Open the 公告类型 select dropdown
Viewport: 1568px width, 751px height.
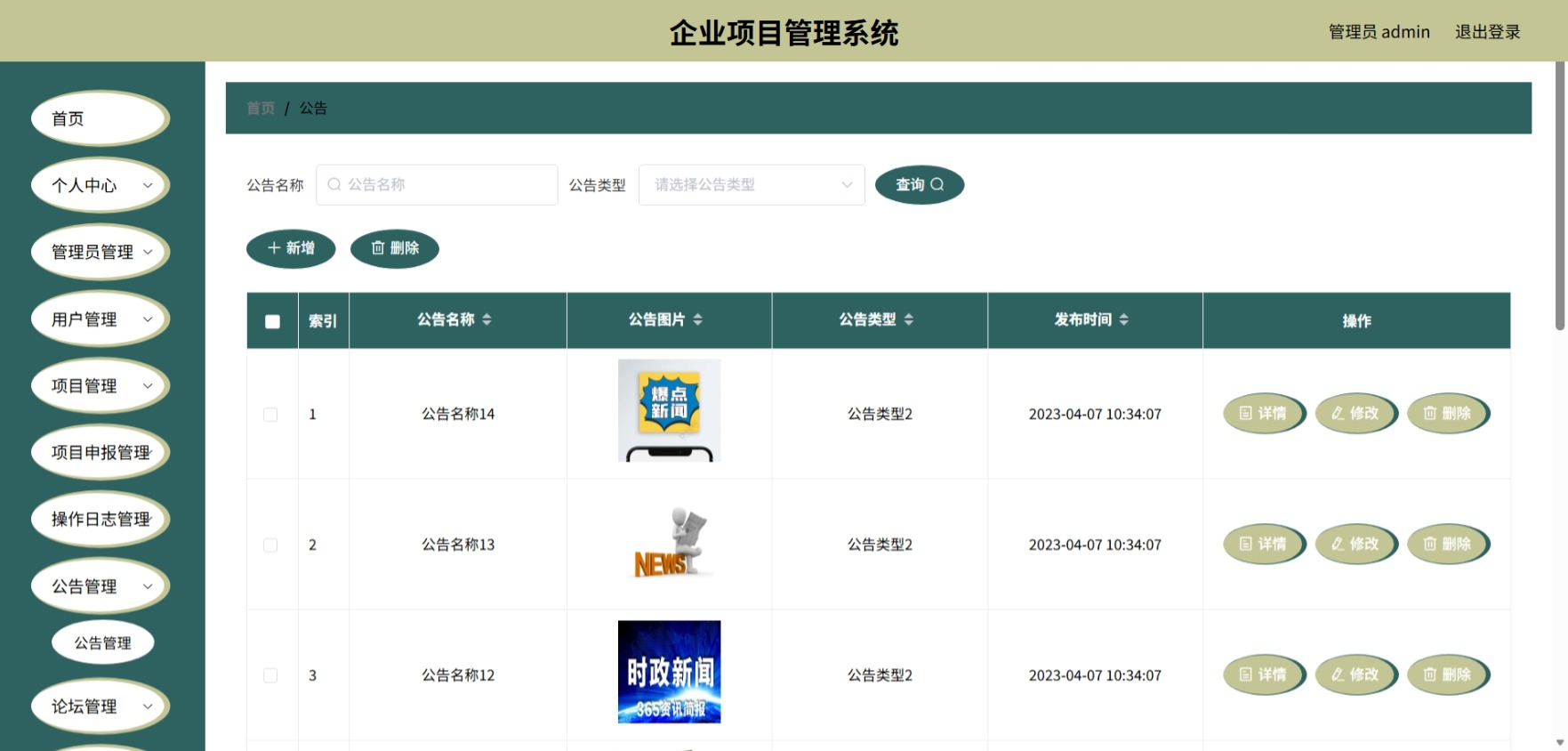pyautogui.click(x=752, y=184)
